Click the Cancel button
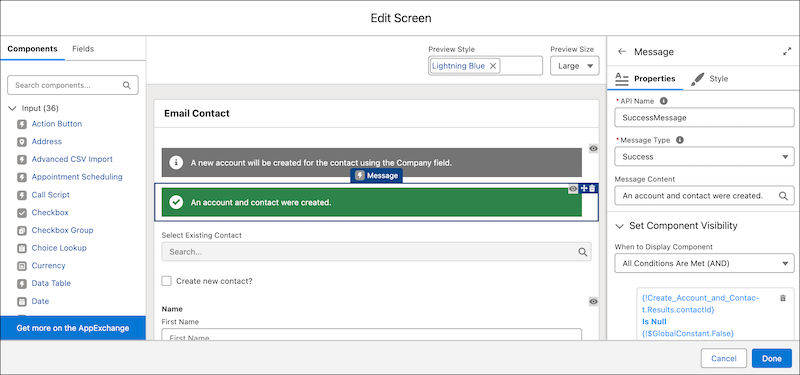Viewport: 800px width, 375px height. [x=723, y=359]
